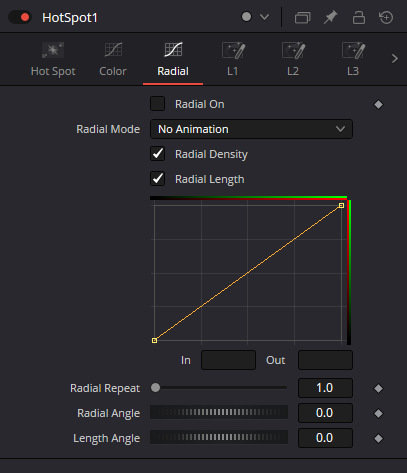This screenshot has width=407, height=473.
Task: Pin the HotSpot1 inspector panel
Action: (x=330, y=17)
